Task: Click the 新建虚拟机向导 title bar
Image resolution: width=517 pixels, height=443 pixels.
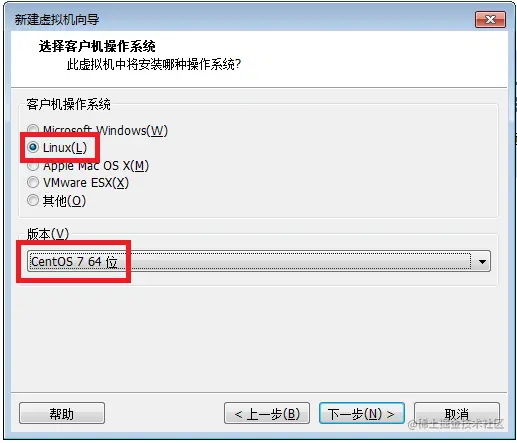Action: 233,20
